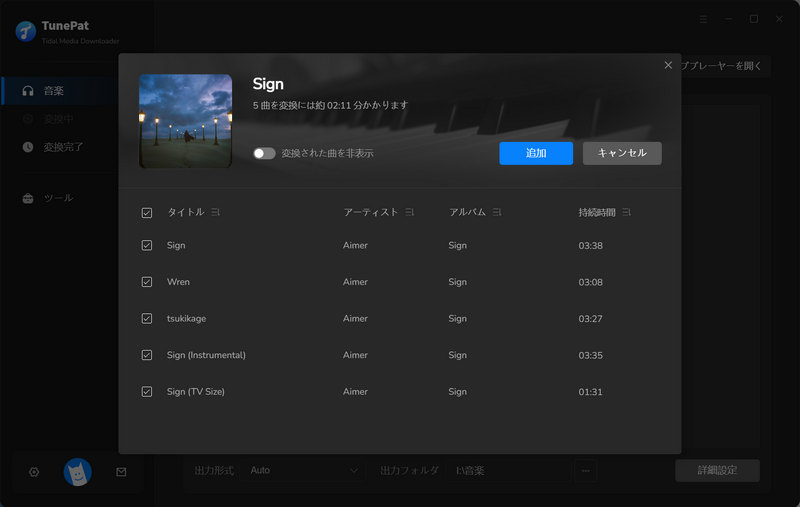Toggle the select-all header checkbox
Image resolution: width=800 pixels, height=507 pixels.
tap(146, 213)
